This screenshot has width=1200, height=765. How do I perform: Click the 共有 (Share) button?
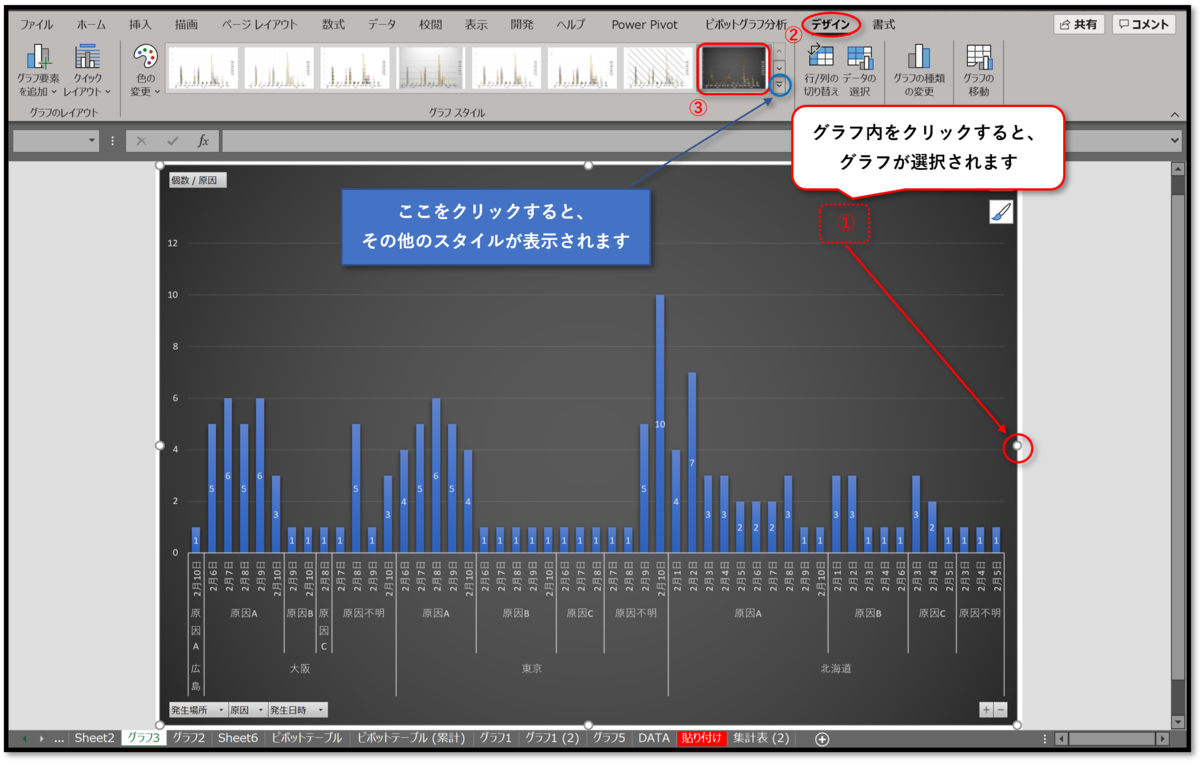click(1078, 23)
